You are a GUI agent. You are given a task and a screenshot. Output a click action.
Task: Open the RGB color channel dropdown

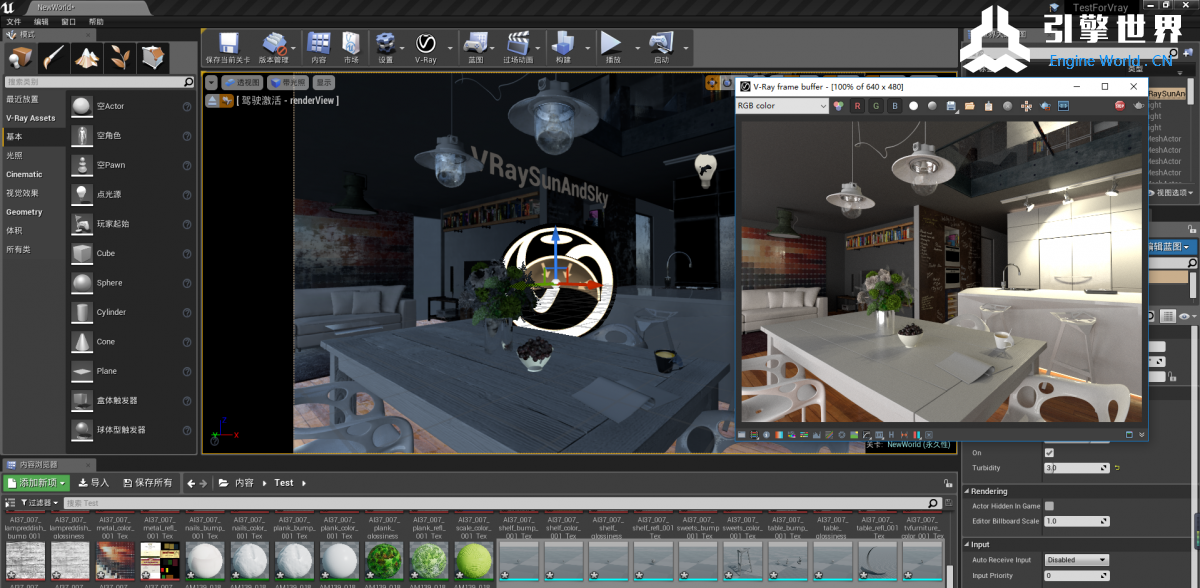[782, 106]
